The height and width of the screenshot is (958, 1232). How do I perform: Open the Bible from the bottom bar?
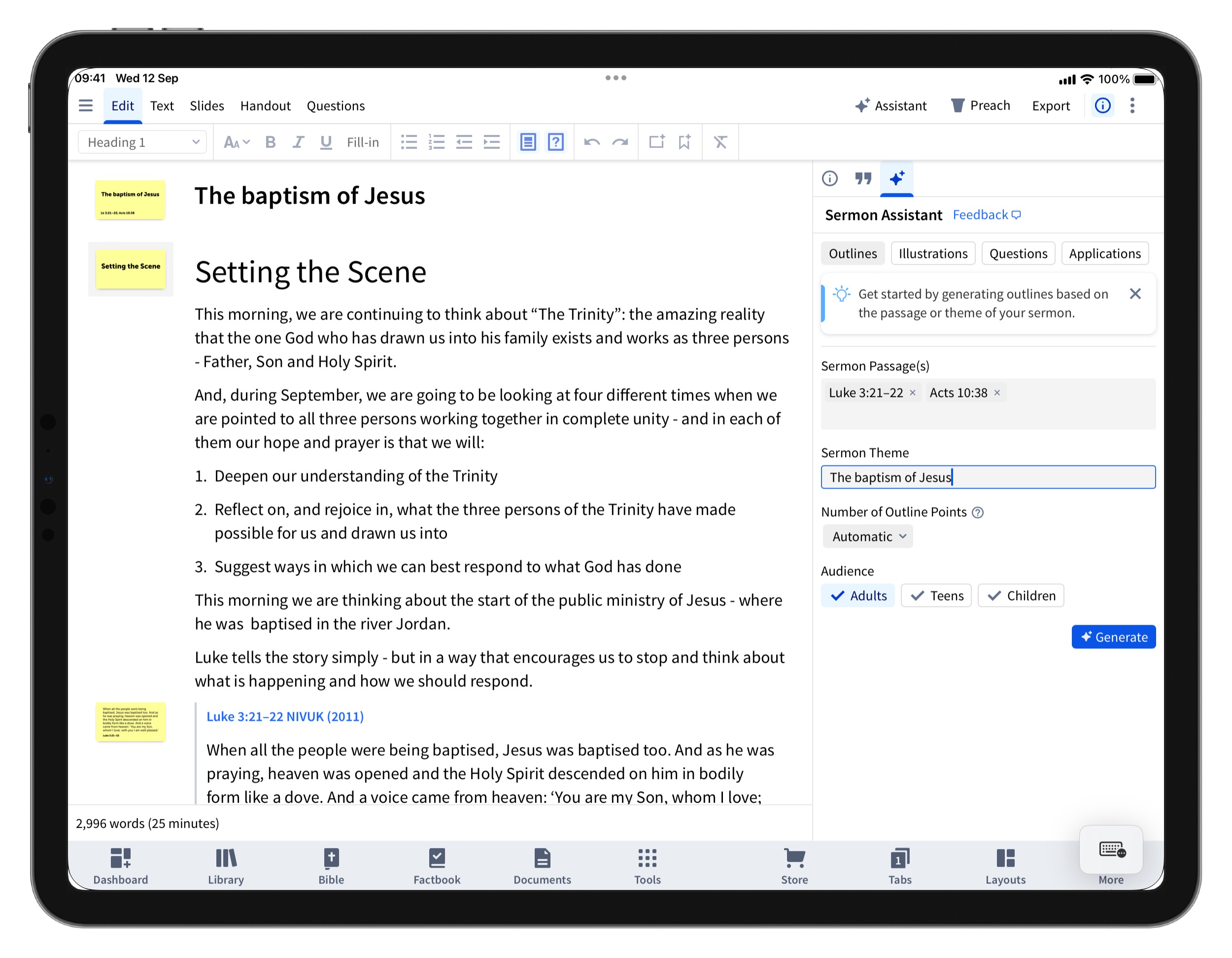click(331, 866)
